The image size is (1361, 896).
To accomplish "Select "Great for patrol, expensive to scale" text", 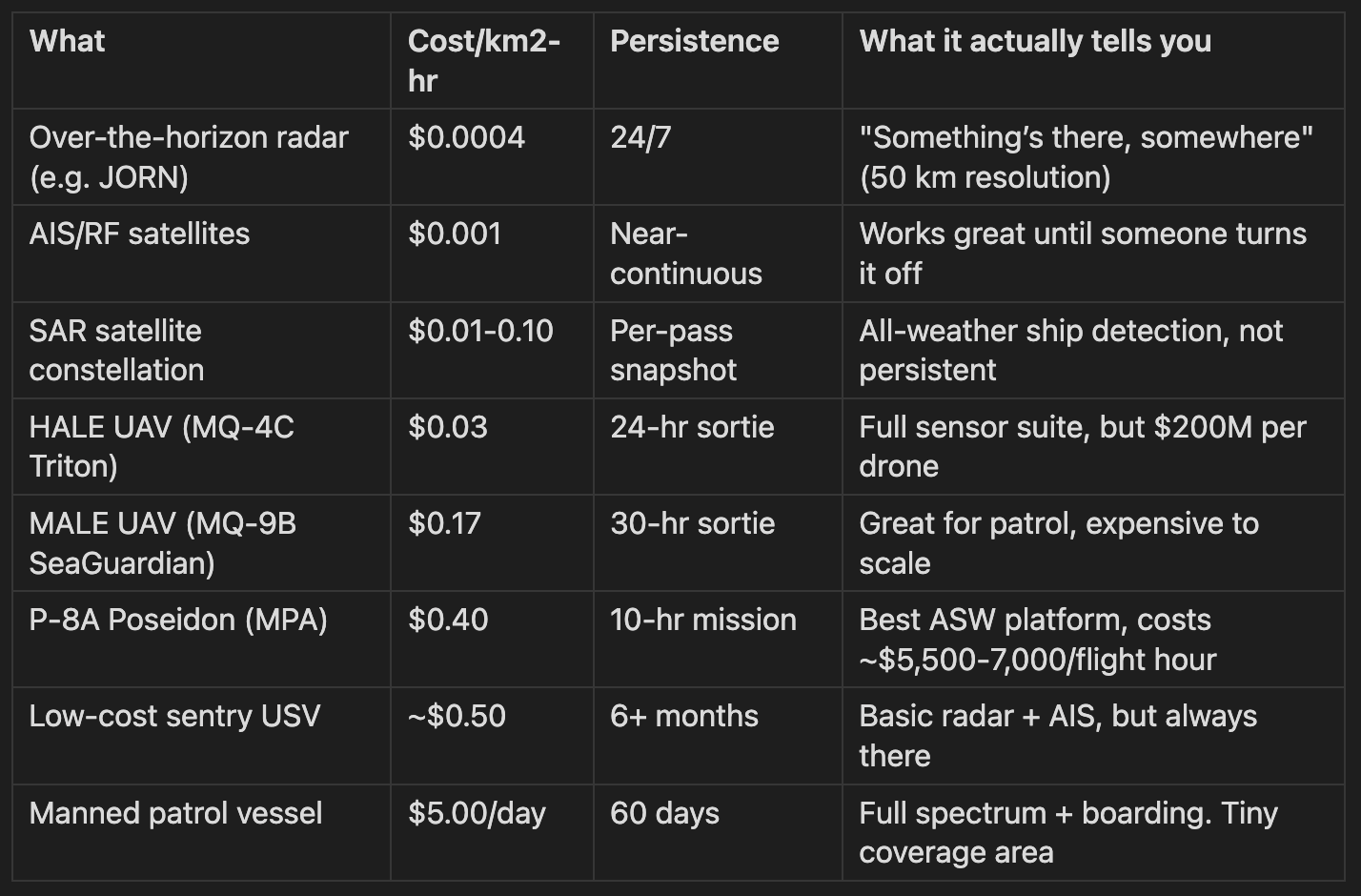I will 1058,542.
